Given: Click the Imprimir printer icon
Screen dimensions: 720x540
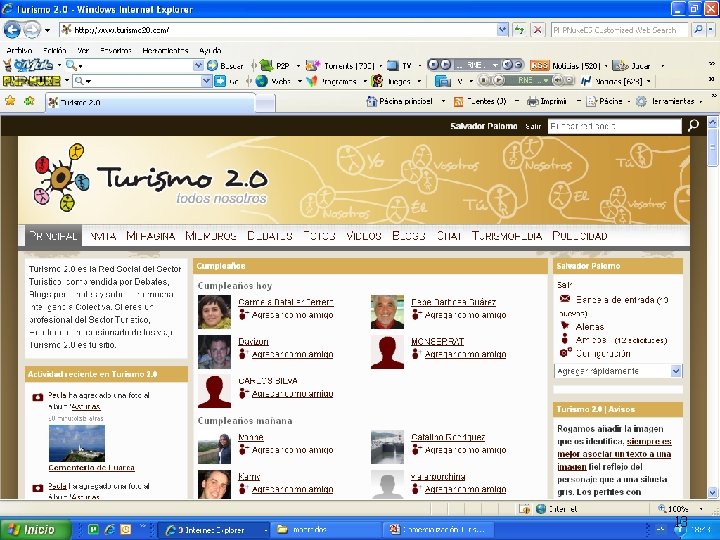Looking at the screenshot, I should (x=532, y=101).
